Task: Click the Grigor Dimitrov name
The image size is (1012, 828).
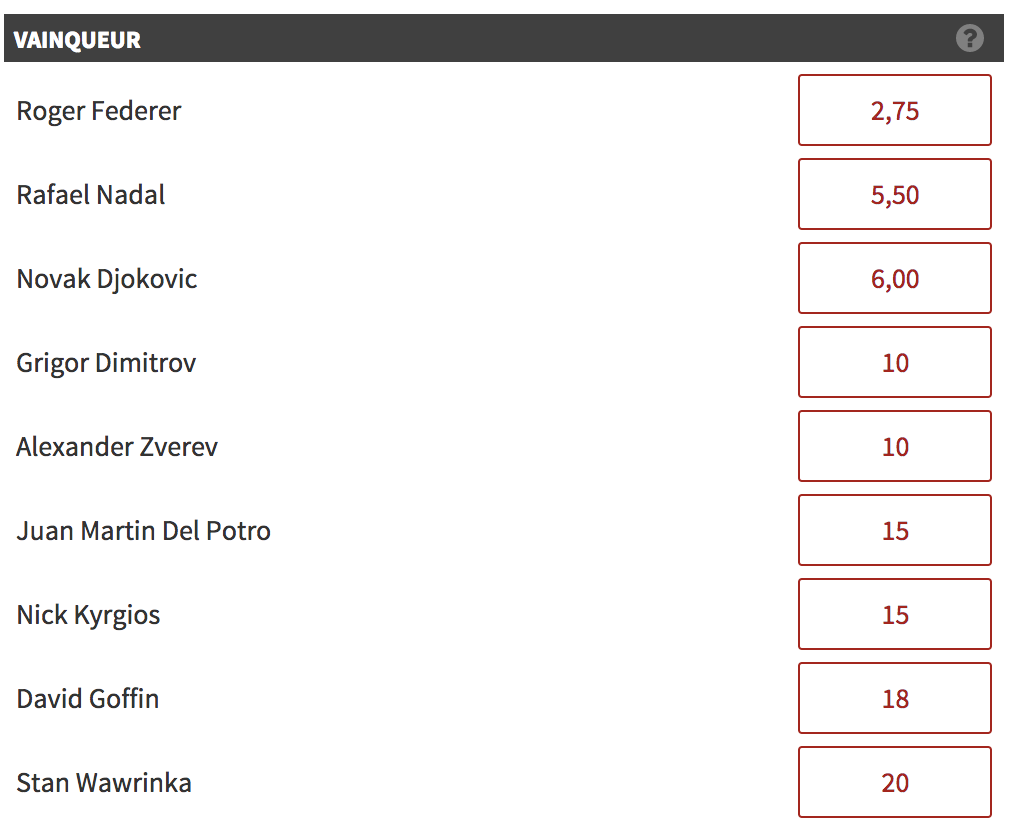Action: pyautogui.click(x=106, y=363)
